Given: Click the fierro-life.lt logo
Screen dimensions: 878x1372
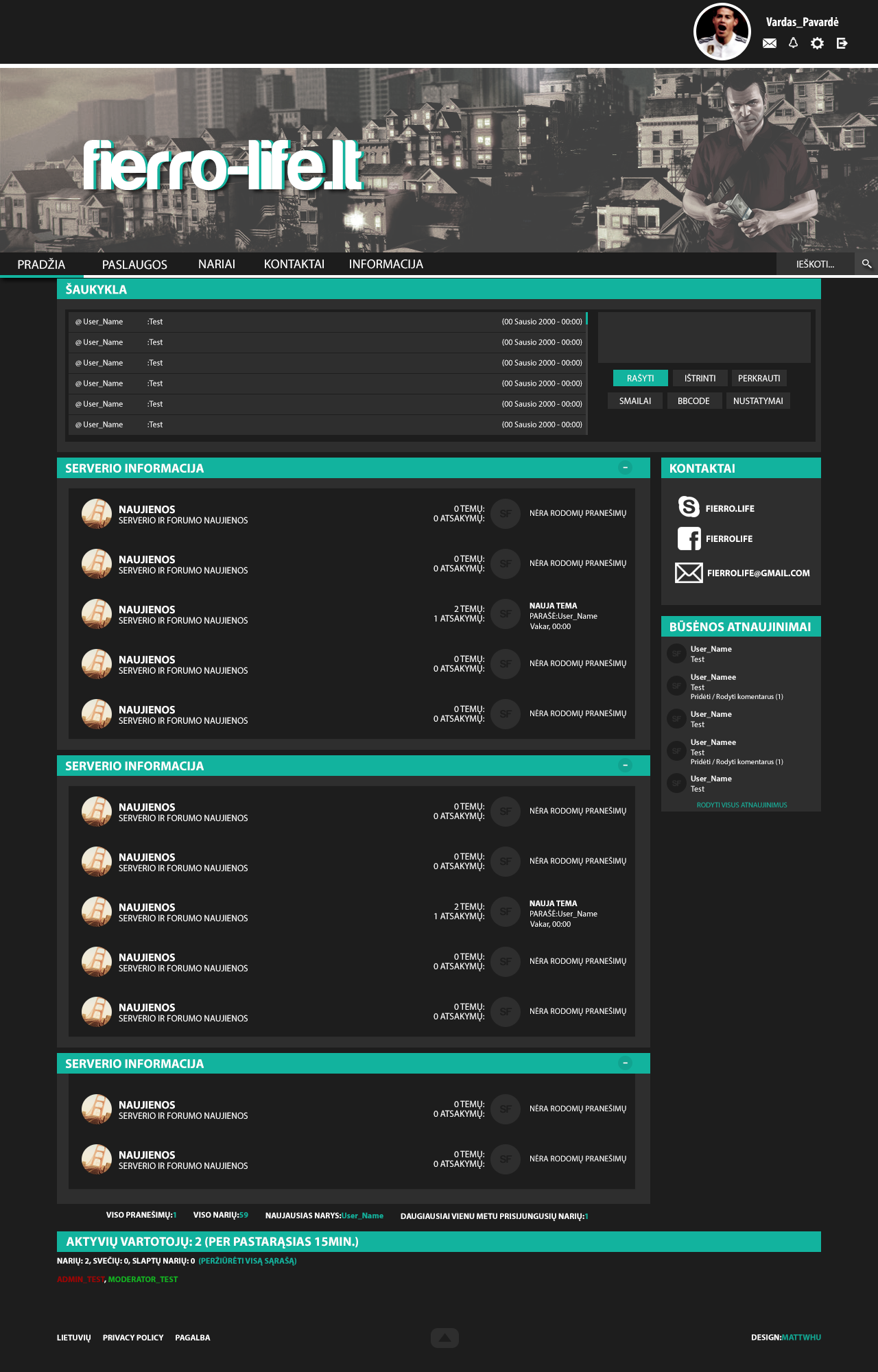Looking at the screenshot, I should point(222,165).
